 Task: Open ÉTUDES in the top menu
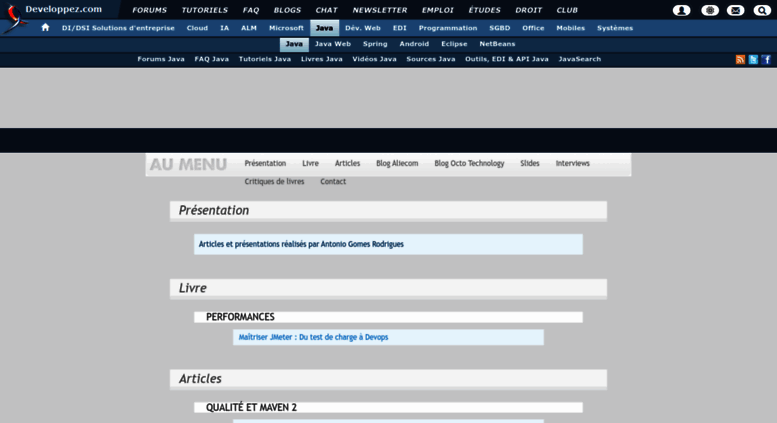[485, 10]
